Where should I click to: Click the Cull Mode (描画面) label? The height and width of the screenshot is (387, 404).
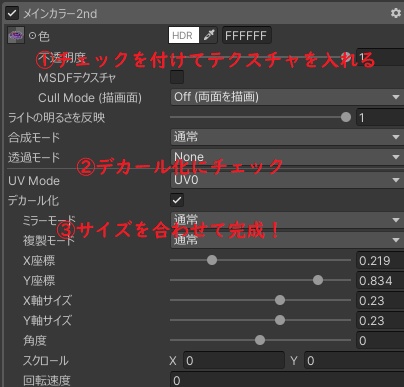(90, 98)
